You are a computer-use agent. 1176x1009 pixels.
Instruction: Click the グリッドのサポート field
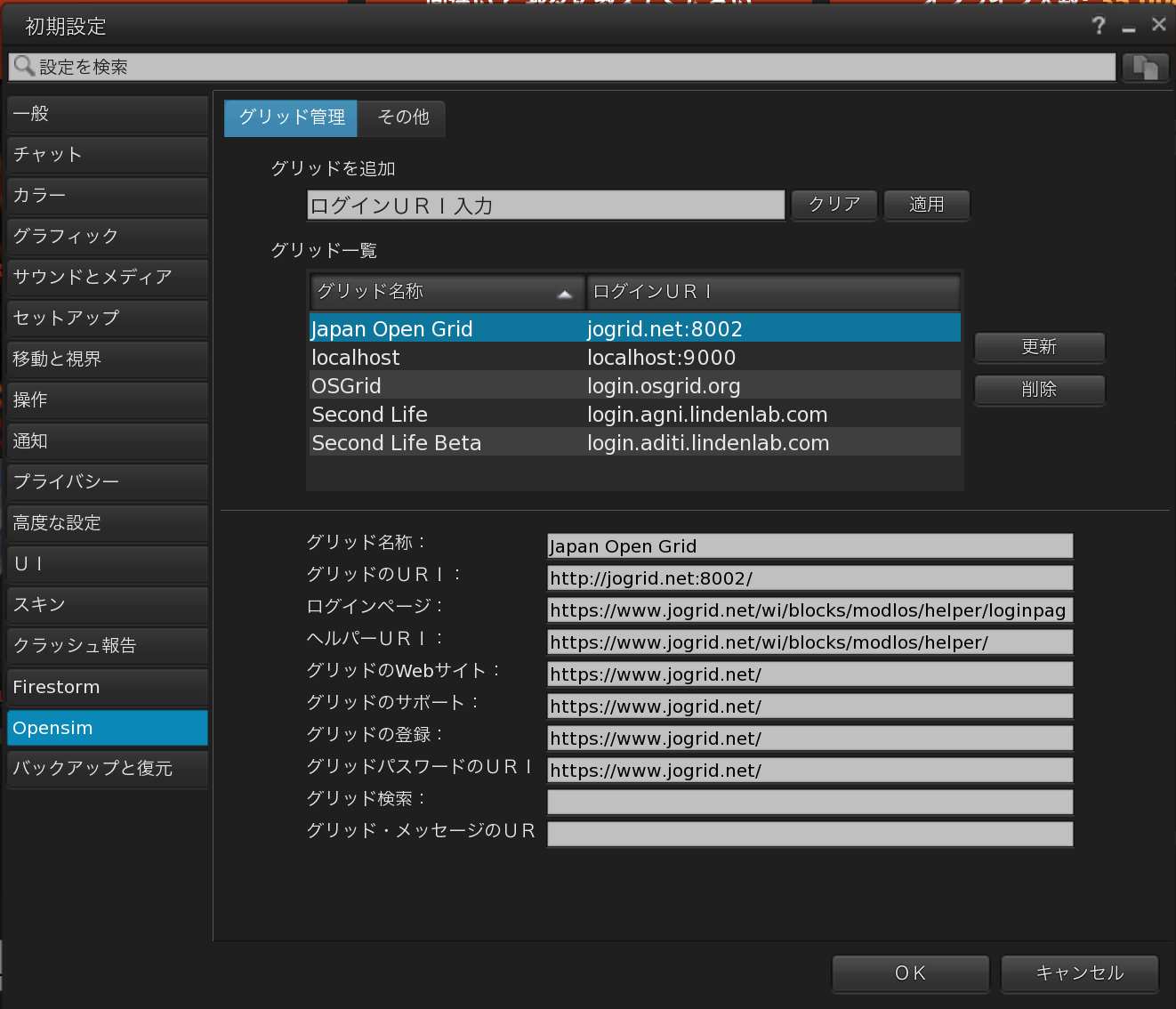(810, 706)
